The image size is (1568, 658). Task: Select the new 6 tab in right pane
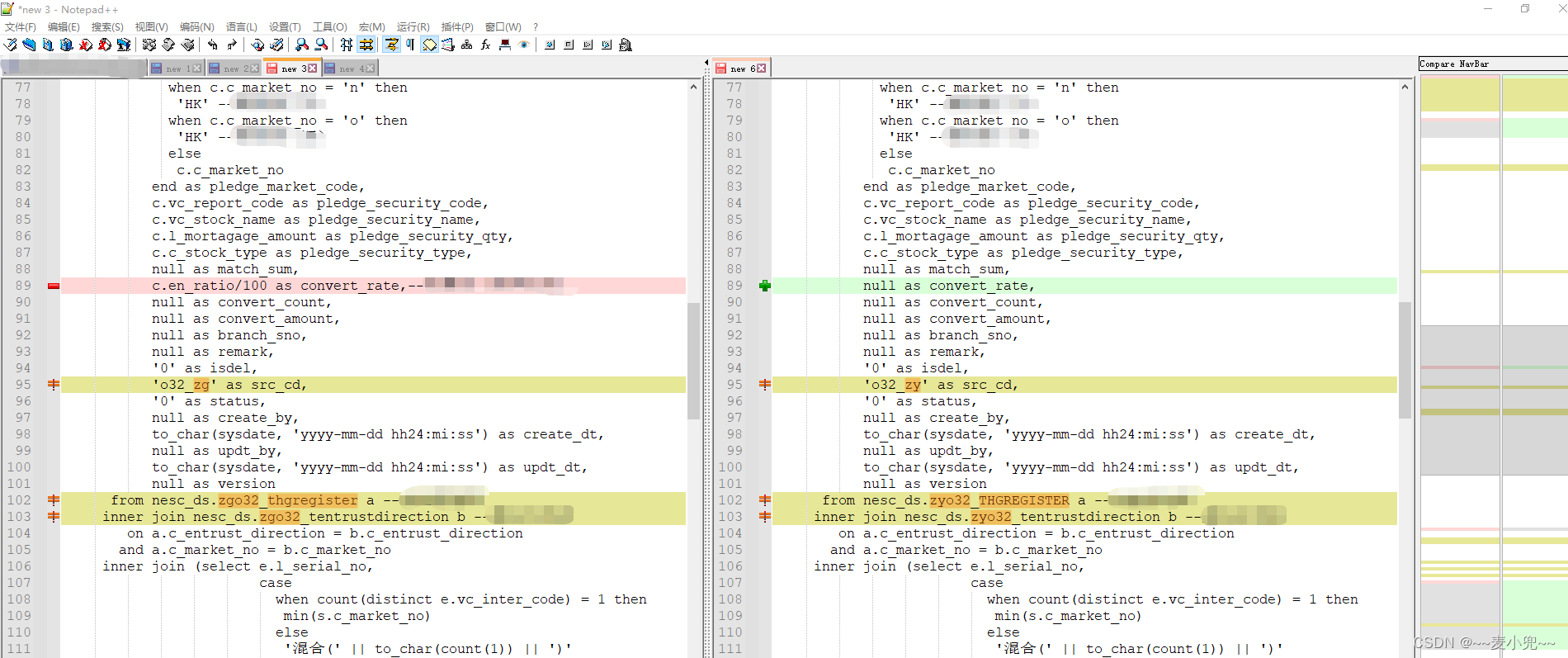click(x=740, y=69)
